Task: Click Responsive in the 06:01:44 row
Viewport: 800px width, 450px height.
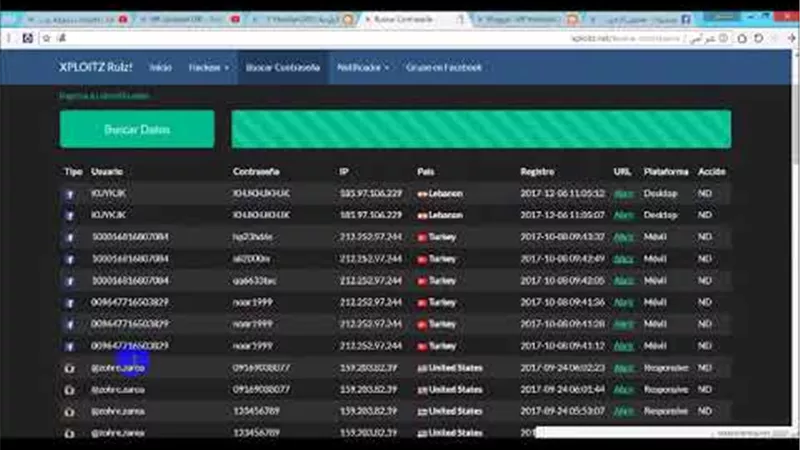Action: point(666,390)
